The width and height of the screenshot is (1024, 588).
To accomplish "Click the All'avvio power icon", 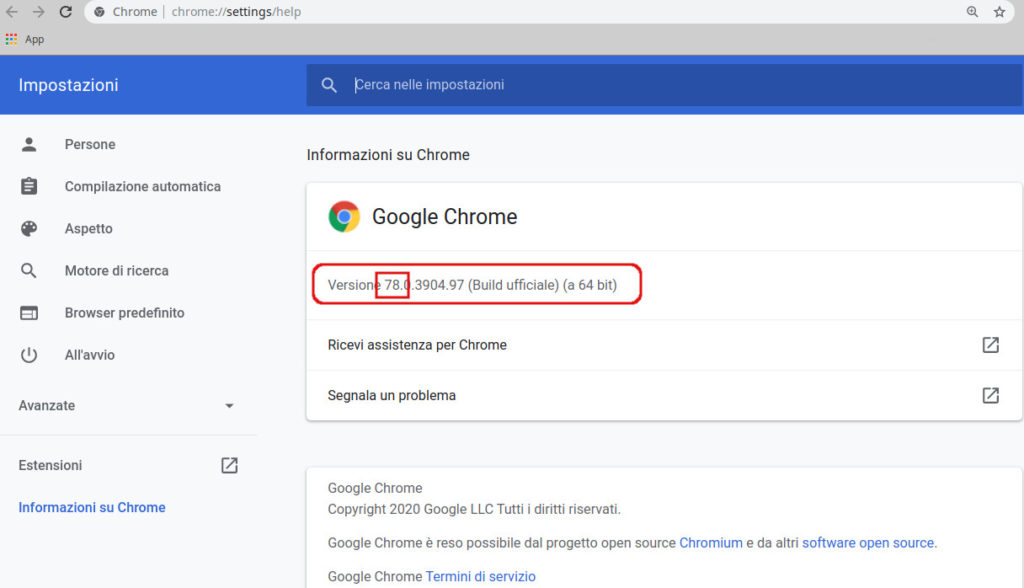I will pos(29,355).
